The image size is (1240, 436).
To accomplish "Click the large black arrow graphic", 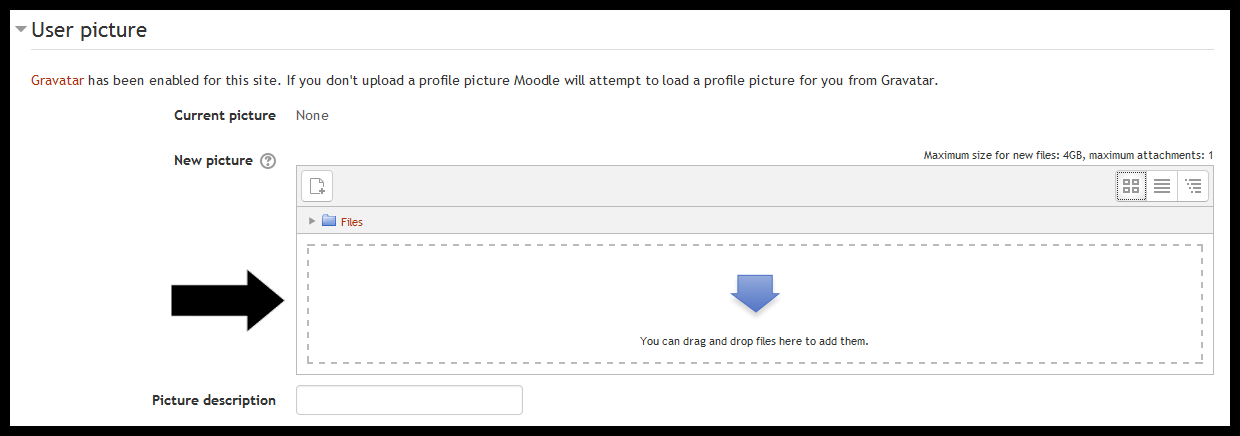I will [x=229, y=300].
